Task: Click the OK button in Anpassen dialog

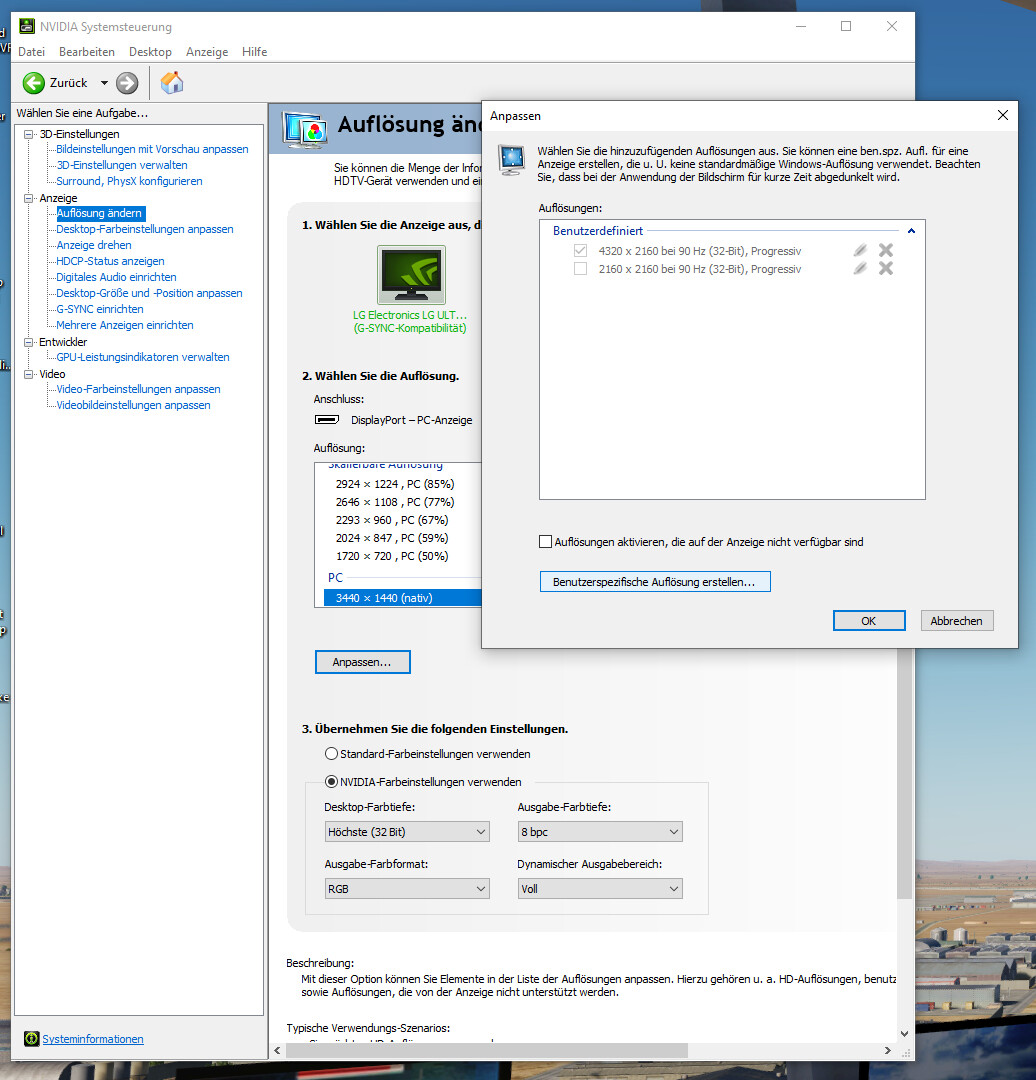Action: click(x=869, y=621)
